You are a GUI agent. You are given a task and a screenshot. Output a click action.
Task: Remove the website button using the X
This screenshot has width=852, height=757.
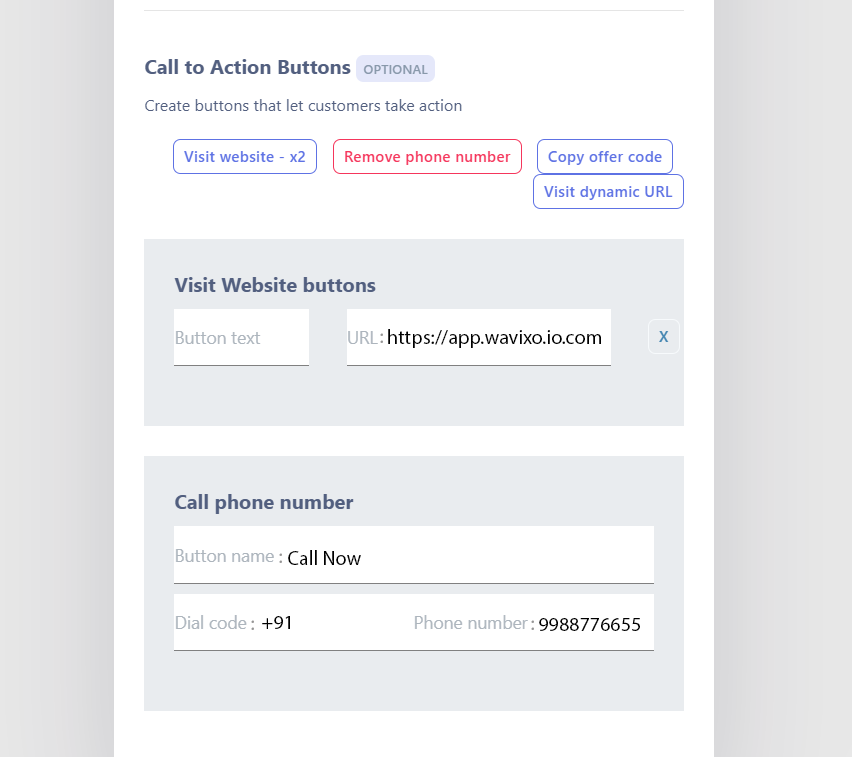pos(664,337)
